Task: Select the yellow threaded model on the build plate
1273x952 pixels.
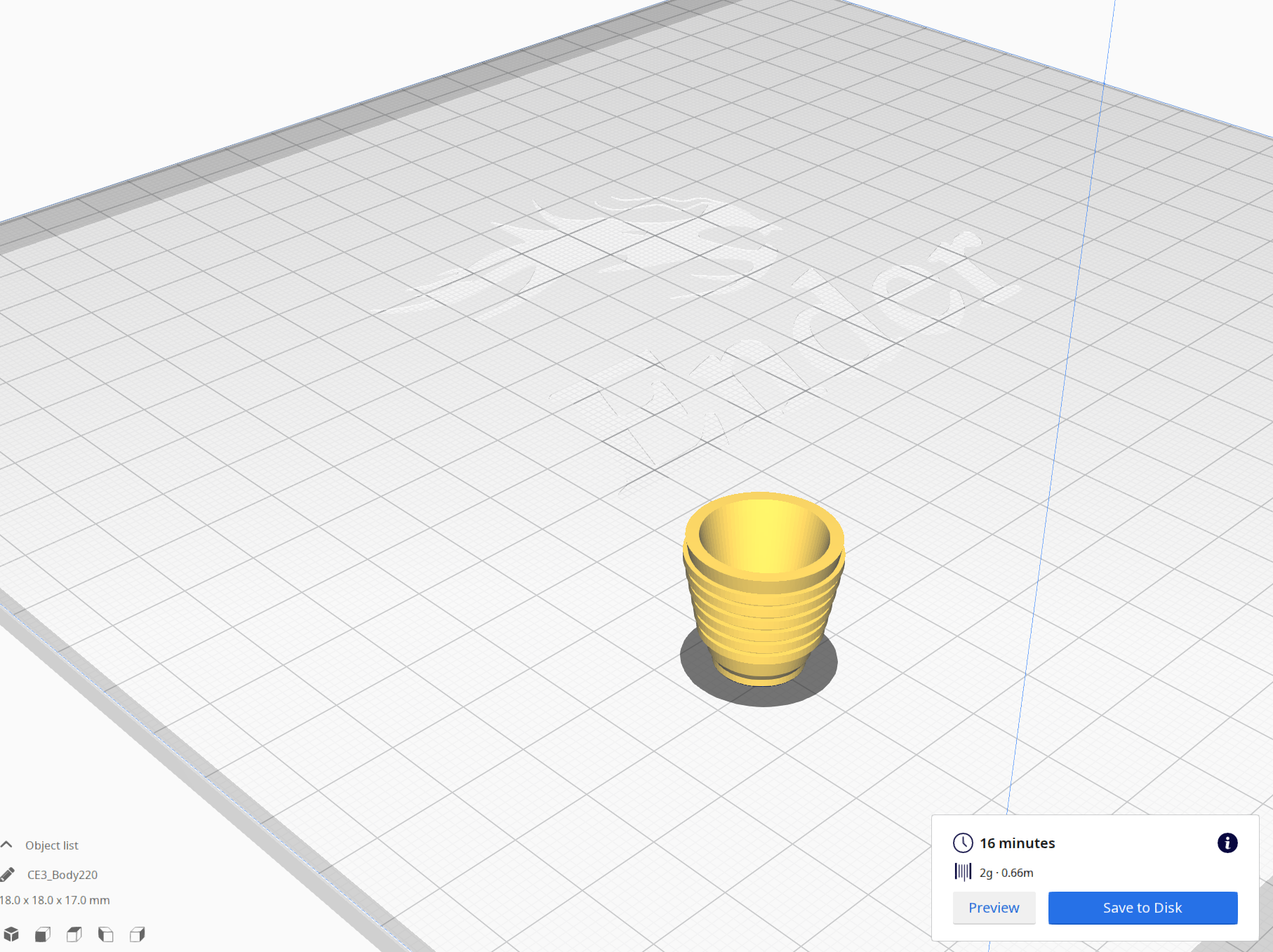Action: pyautogui.click(x=764, y=588)
